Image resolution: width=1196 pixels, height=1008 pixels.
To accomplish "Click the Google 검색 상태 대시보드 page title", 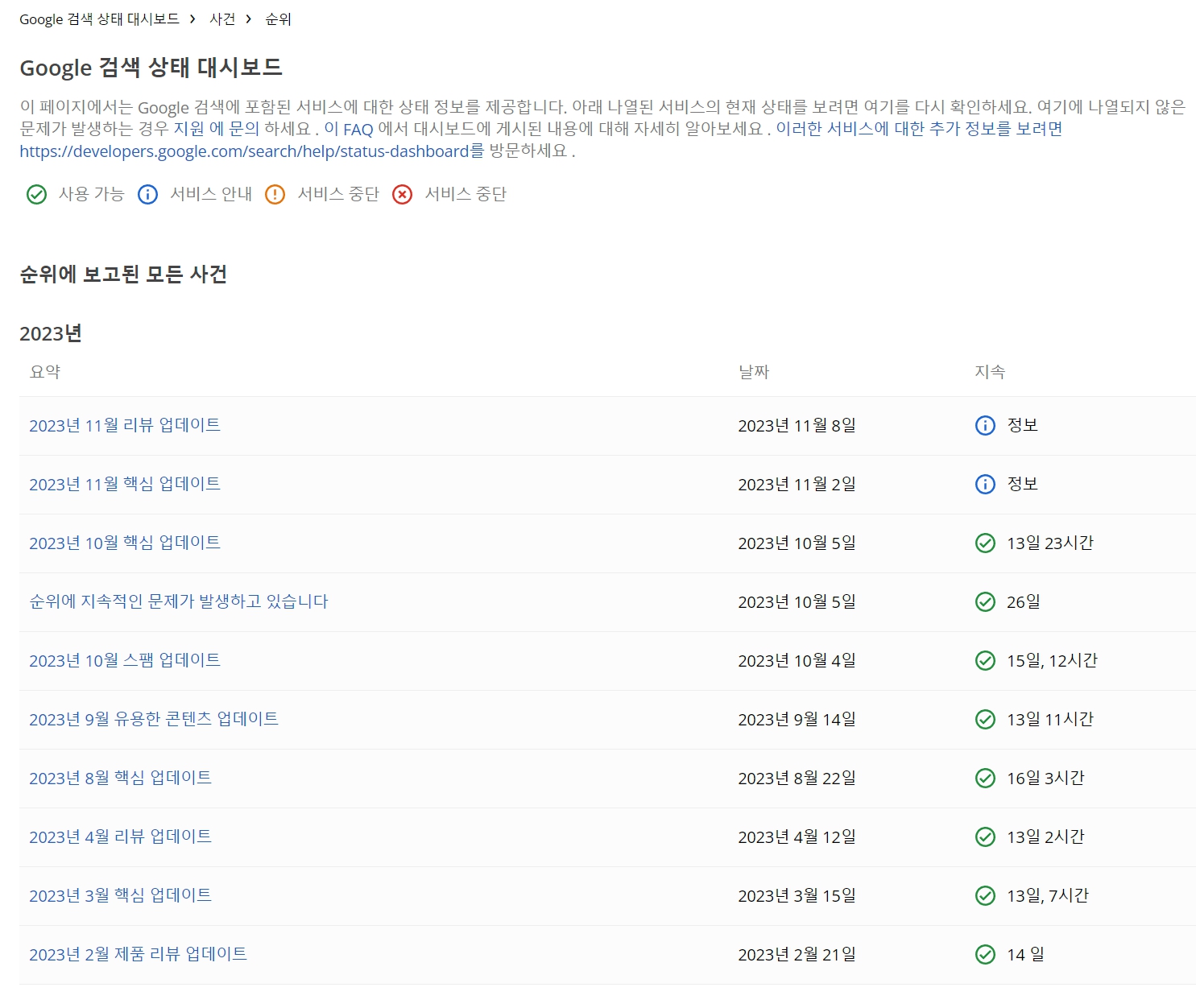I will pos(151,68).
